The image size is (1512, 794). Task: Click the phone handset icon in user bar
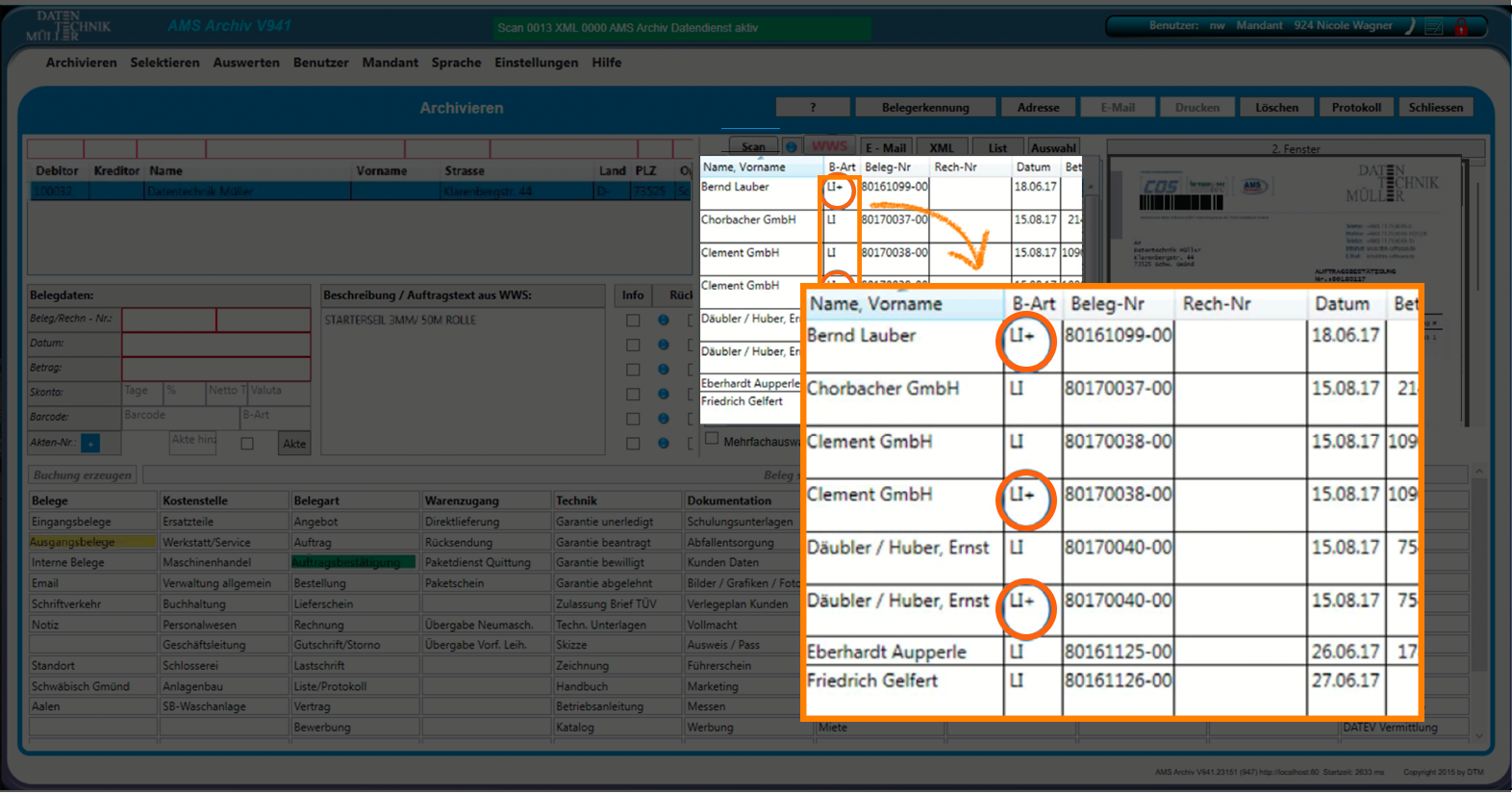[1409, 26]
